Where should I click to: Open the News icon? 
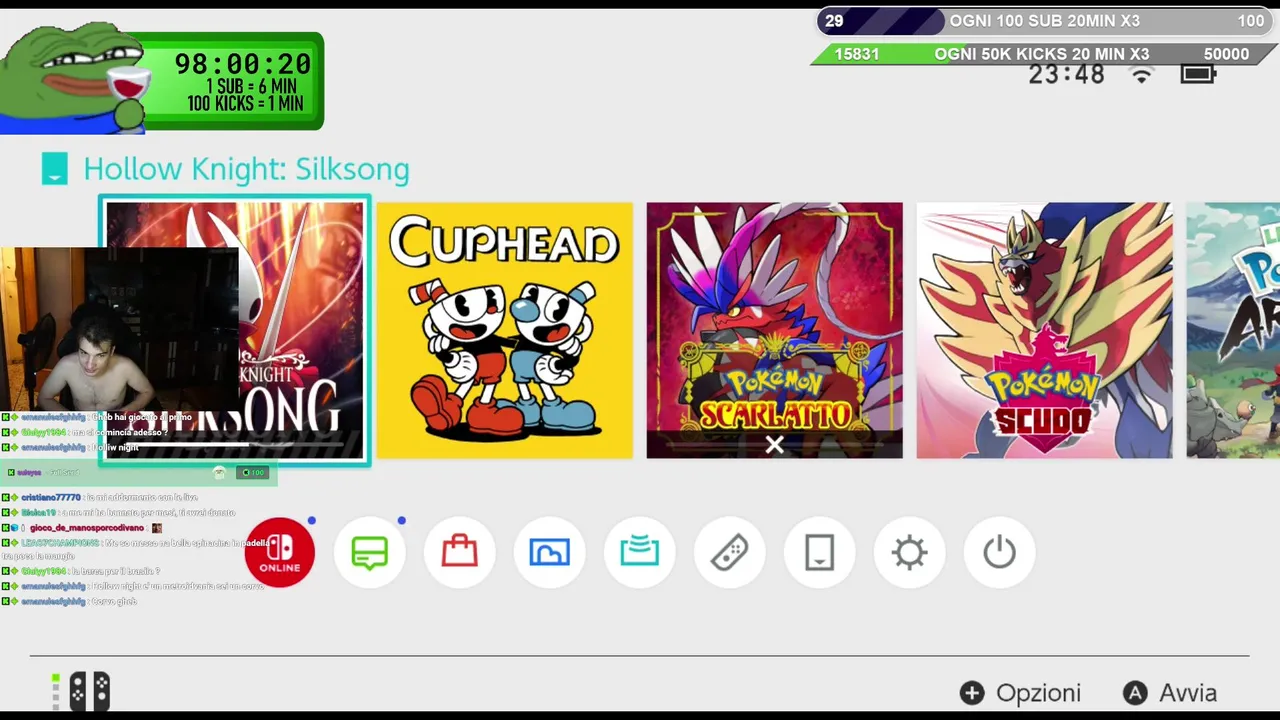370,552
